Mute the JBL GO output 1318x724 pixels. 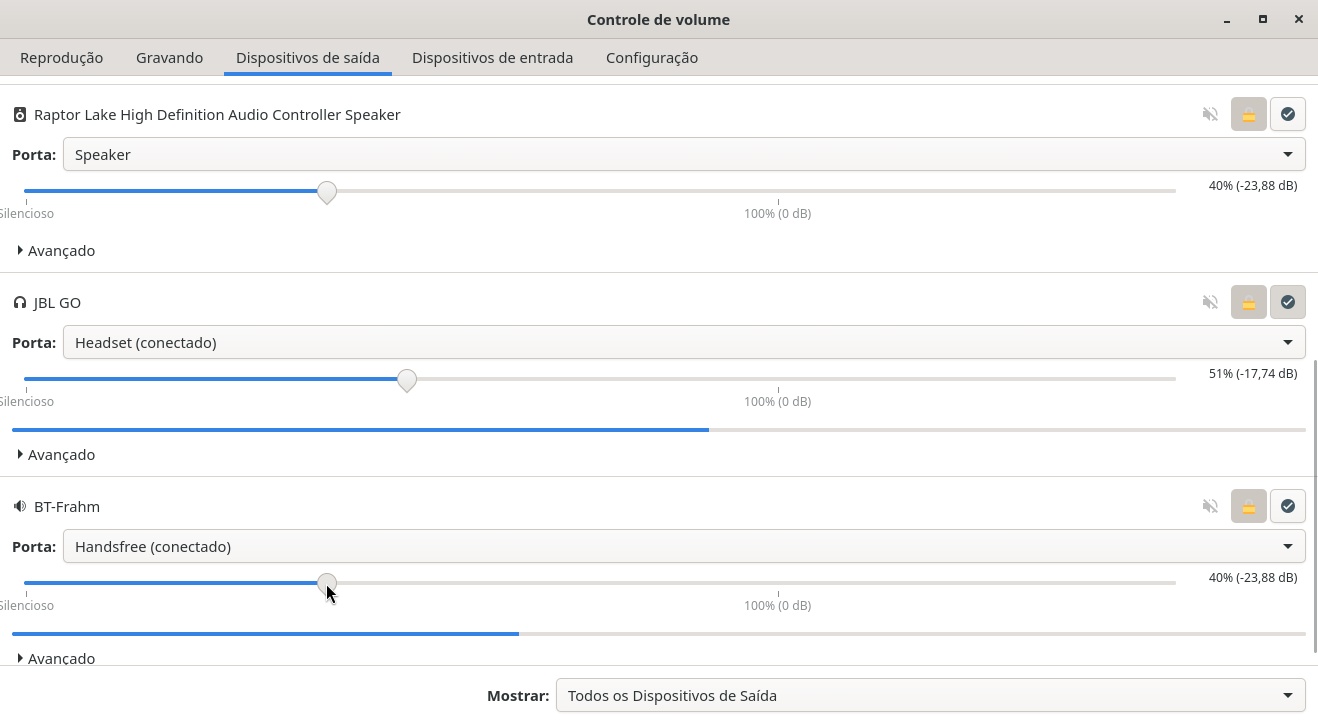pos(1210,302)
